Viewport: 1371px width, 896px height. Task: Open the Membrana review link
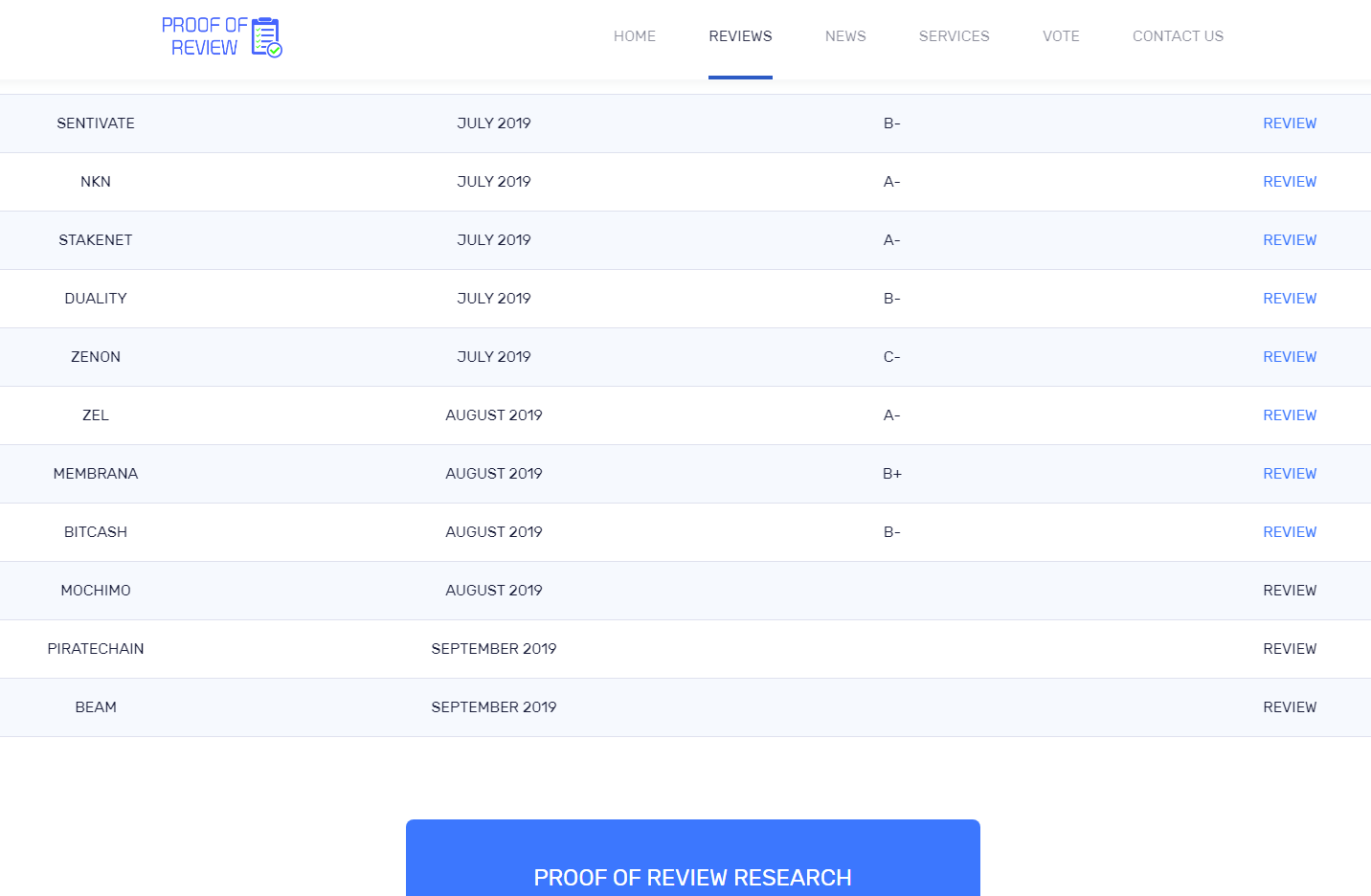click(x=1290, y=474)
